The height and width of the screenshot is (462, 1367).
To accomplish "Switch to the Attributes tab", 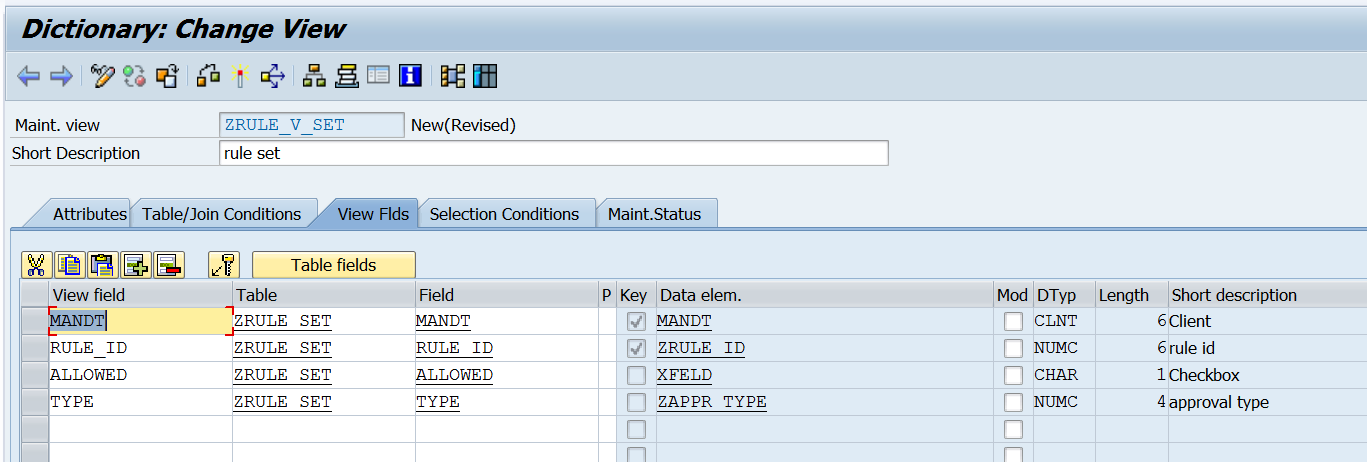I will click(89, 214).
